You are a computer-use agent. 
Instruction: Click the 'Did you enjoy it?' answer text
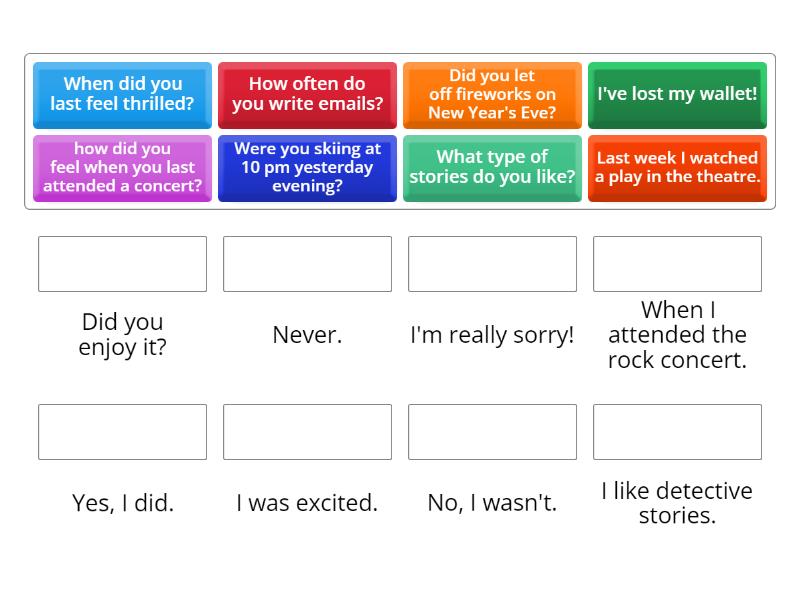tap(122, 335)
